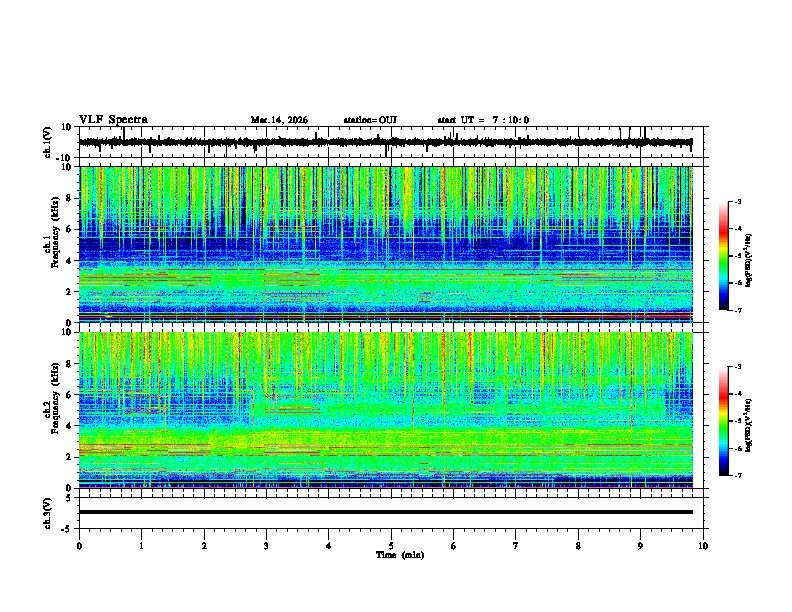Click the "4" kHz tick of ch.2 spectrogram
Image resolution: width=792 pixels, height=612 pixels.
point(70,426)
